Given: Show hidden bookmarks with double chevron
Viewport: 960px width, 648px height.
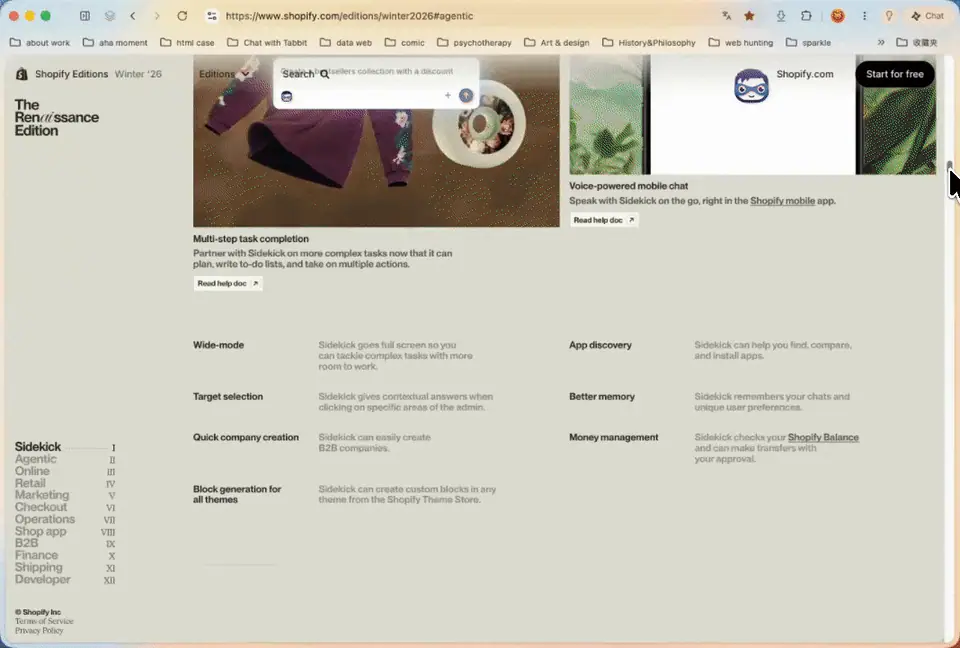Looking at the screenshot, I should click(x=880, y=42).
